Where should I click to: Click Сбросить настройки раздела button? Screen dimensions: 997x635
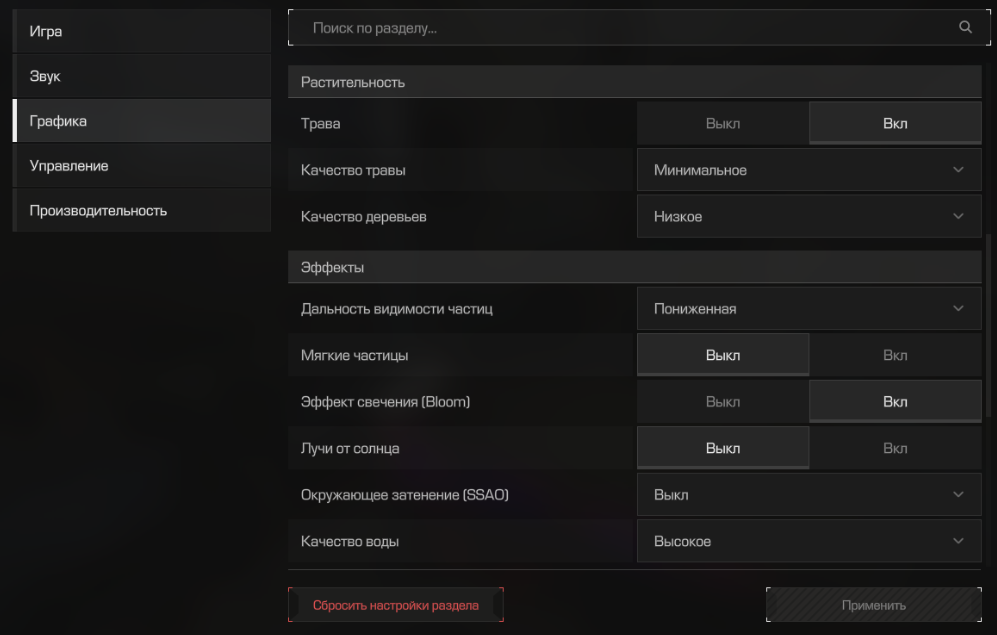(x=395, y=605)
